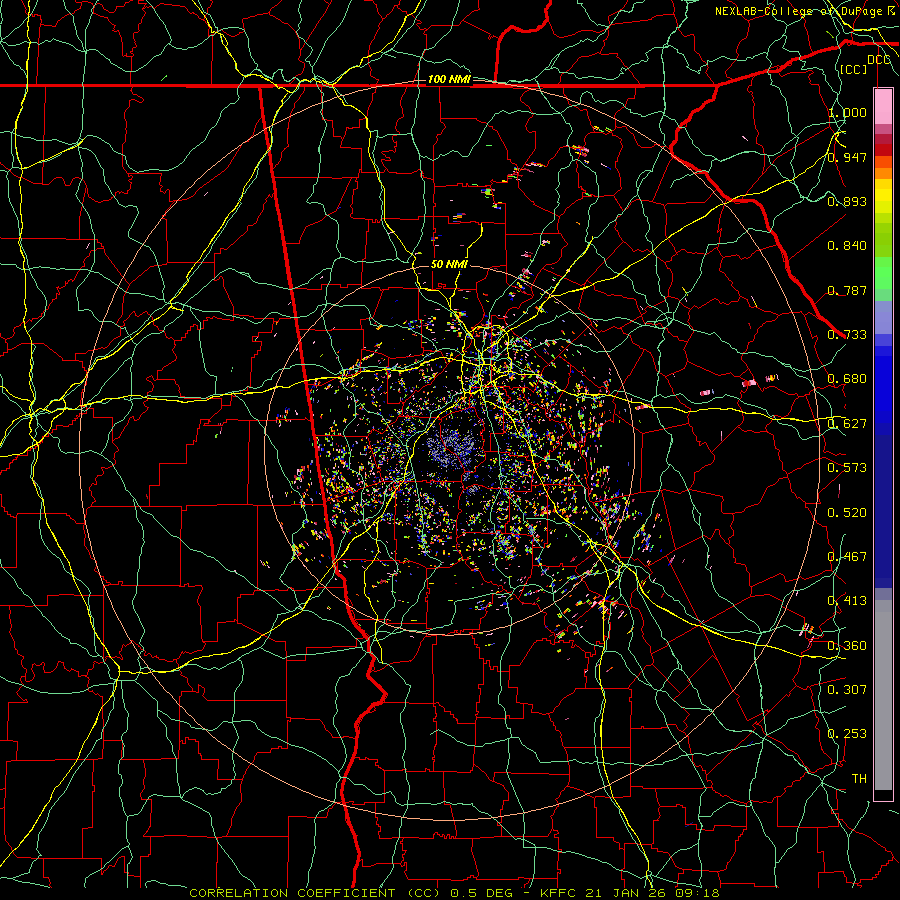Click the red band of the color bar
The image size is (900, 900).
point(883,149)
